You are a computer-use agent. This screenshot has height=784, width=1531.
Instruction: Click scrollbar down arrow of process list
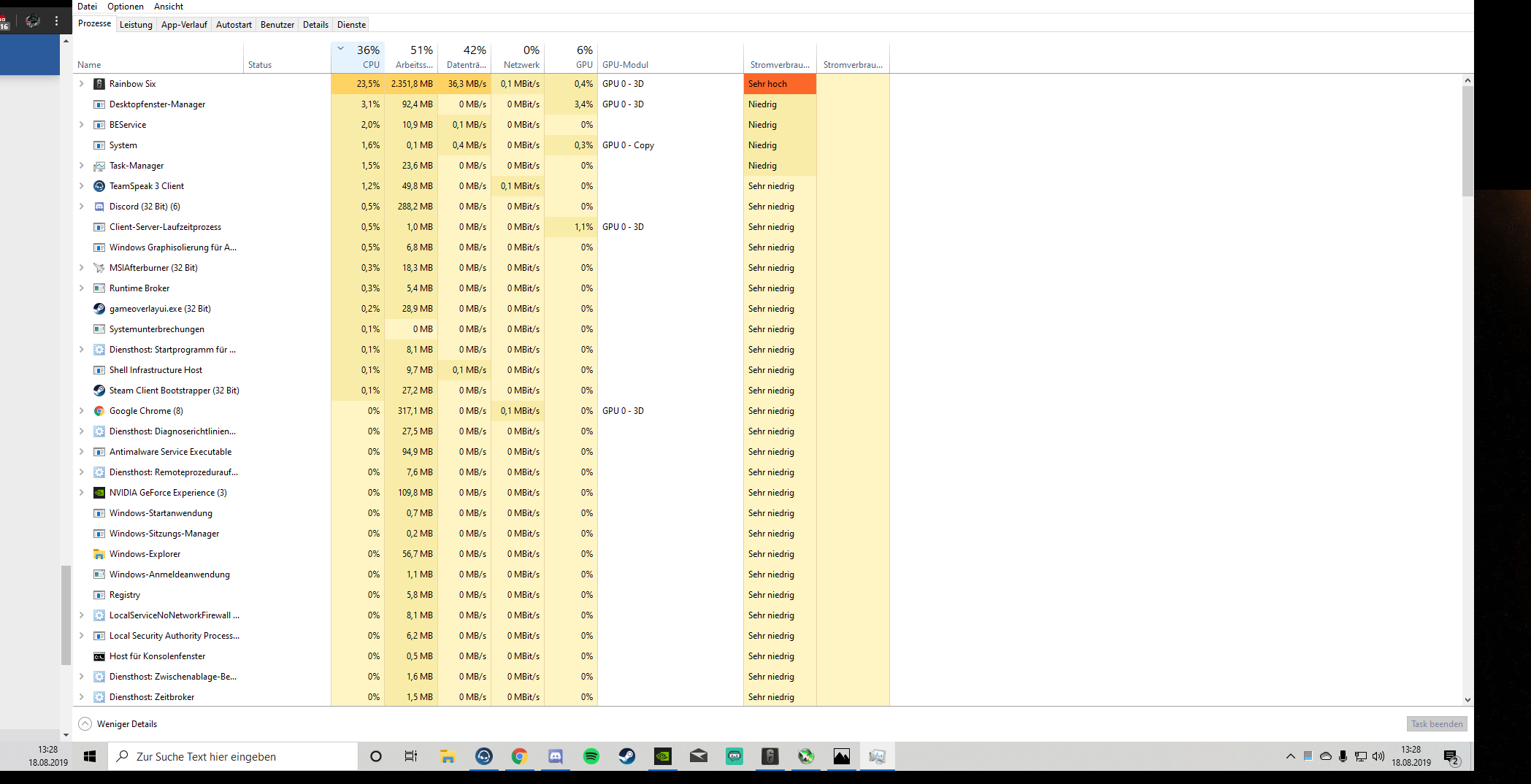[x=1467, y=699]
